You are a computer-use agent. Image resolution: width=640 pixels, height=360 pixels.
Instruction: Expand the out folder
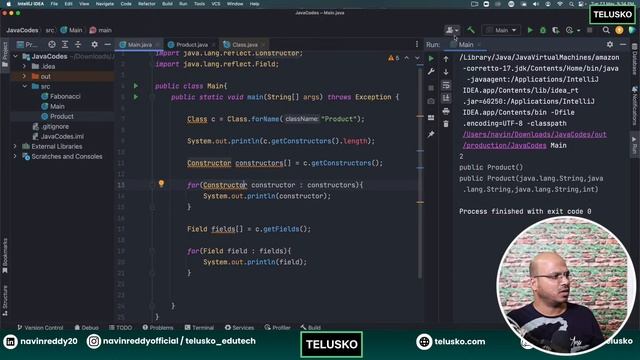point(24,76)
